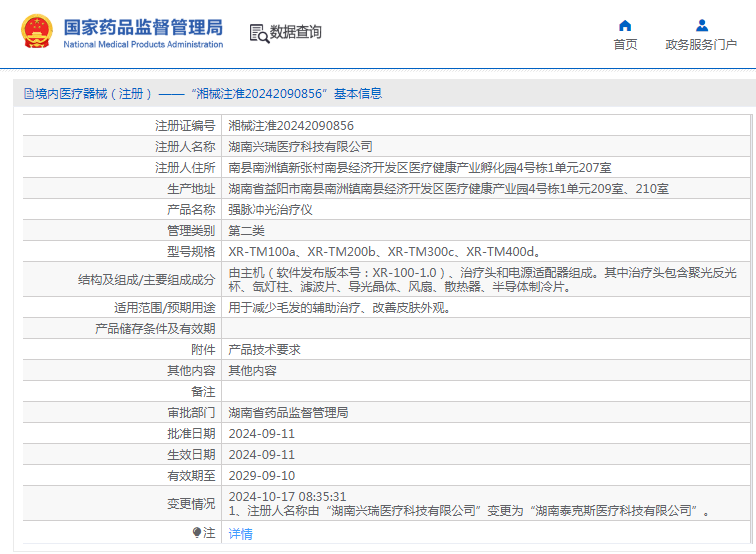Click the 产品技术要求 attachment value
The height and width of the screenshot is (554, 756).
pos(264,350)
